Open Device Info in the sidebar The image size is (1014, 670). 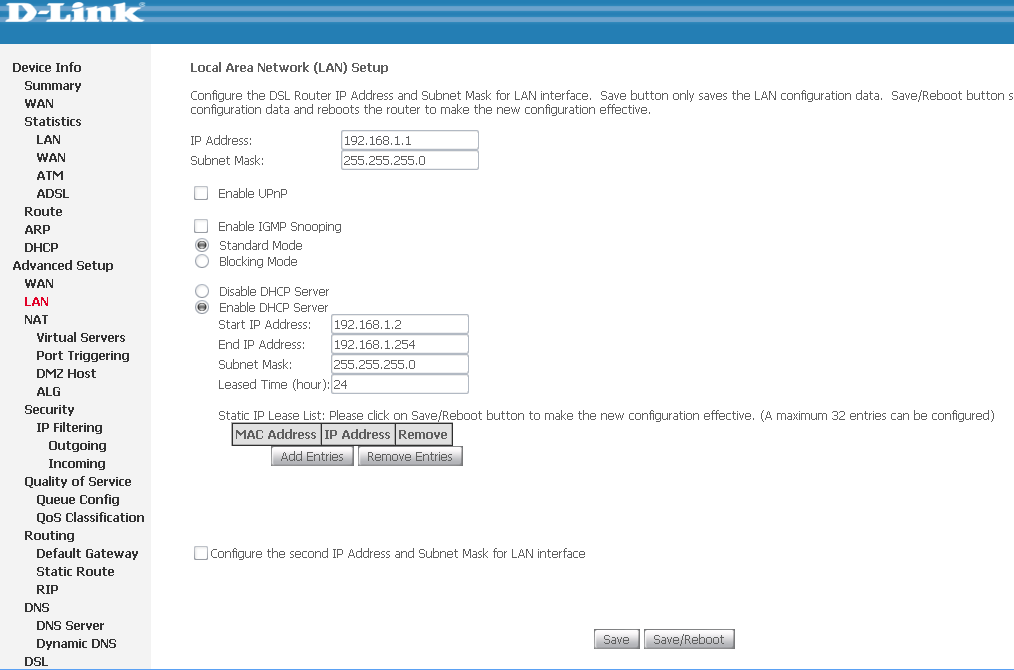click(x=47, y=67)
